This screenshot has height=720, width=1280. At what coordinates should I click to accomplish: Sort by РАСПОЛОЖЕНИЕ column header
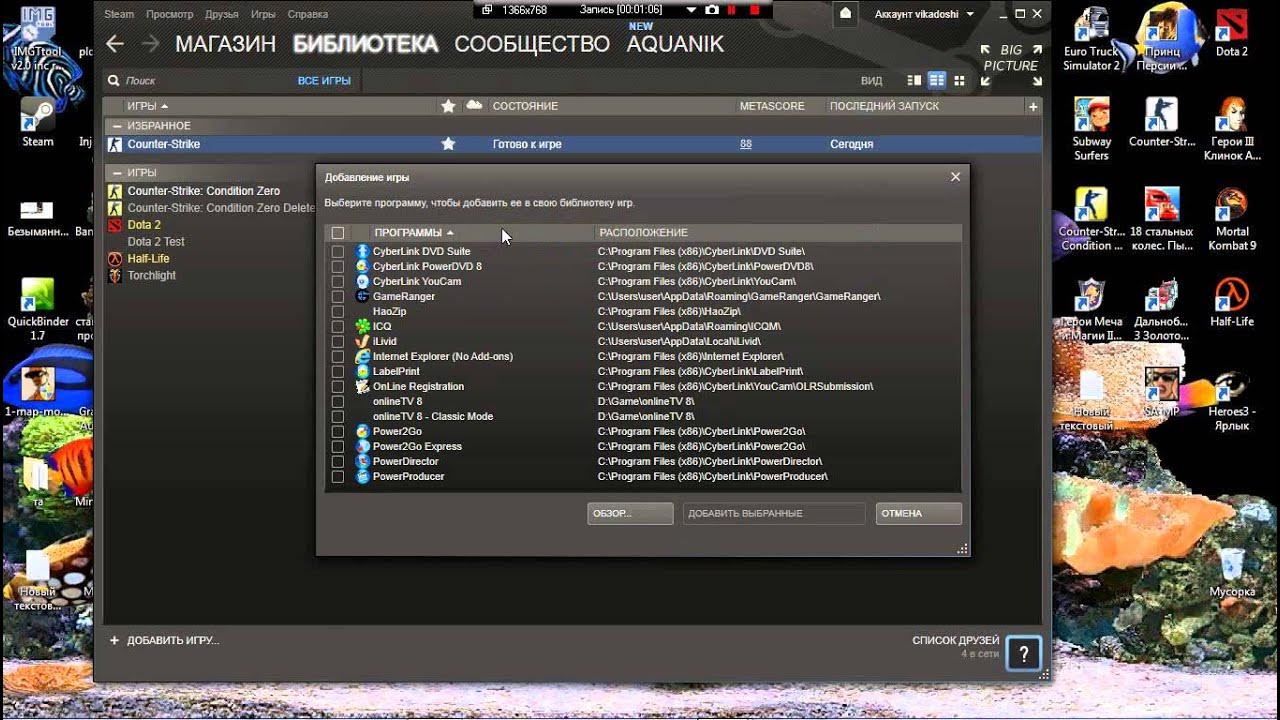tap(644, 233)
